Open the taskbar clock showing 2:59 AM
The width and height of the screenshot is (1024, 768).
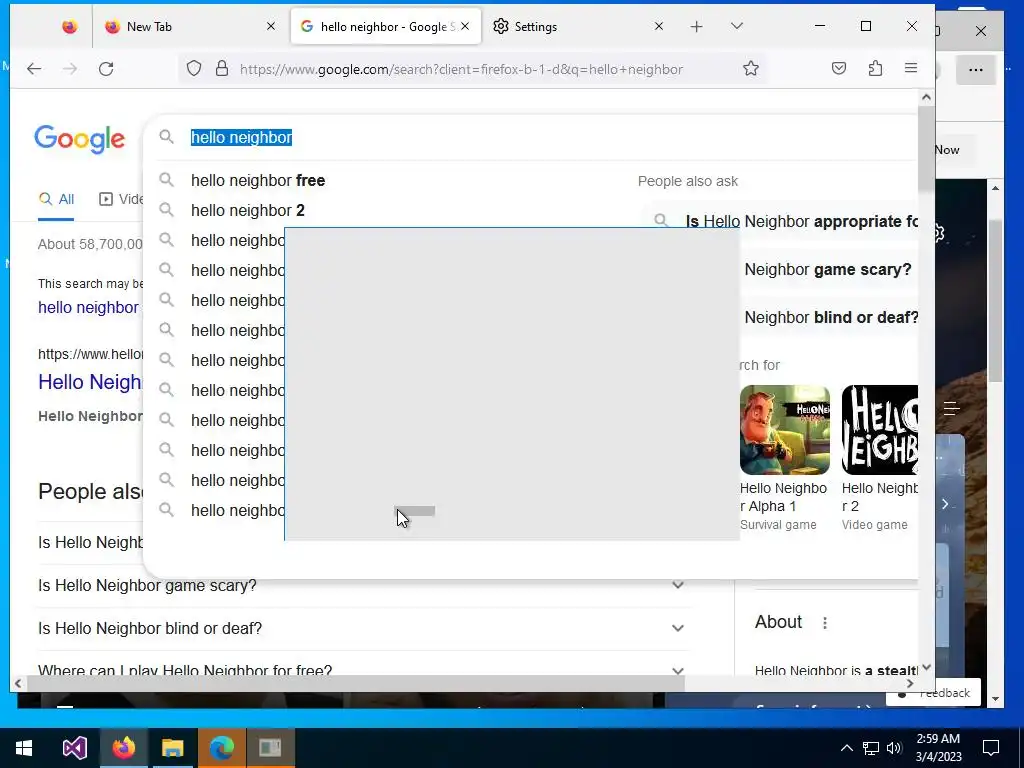tap(938, 748)
